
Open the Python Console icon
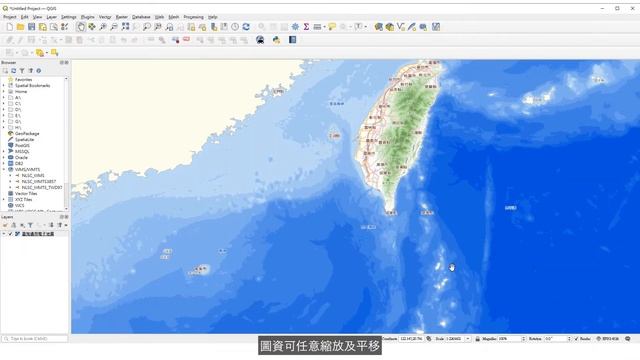click(x=276, y=40)
